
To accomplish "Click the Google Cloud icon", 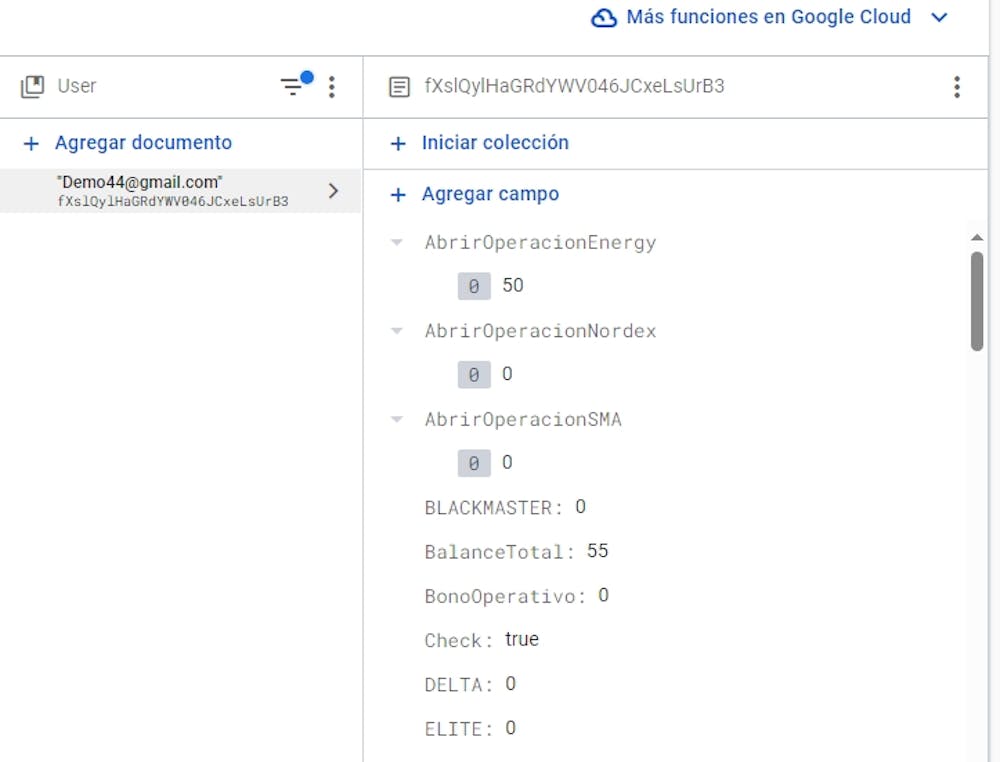I will 604,18.
